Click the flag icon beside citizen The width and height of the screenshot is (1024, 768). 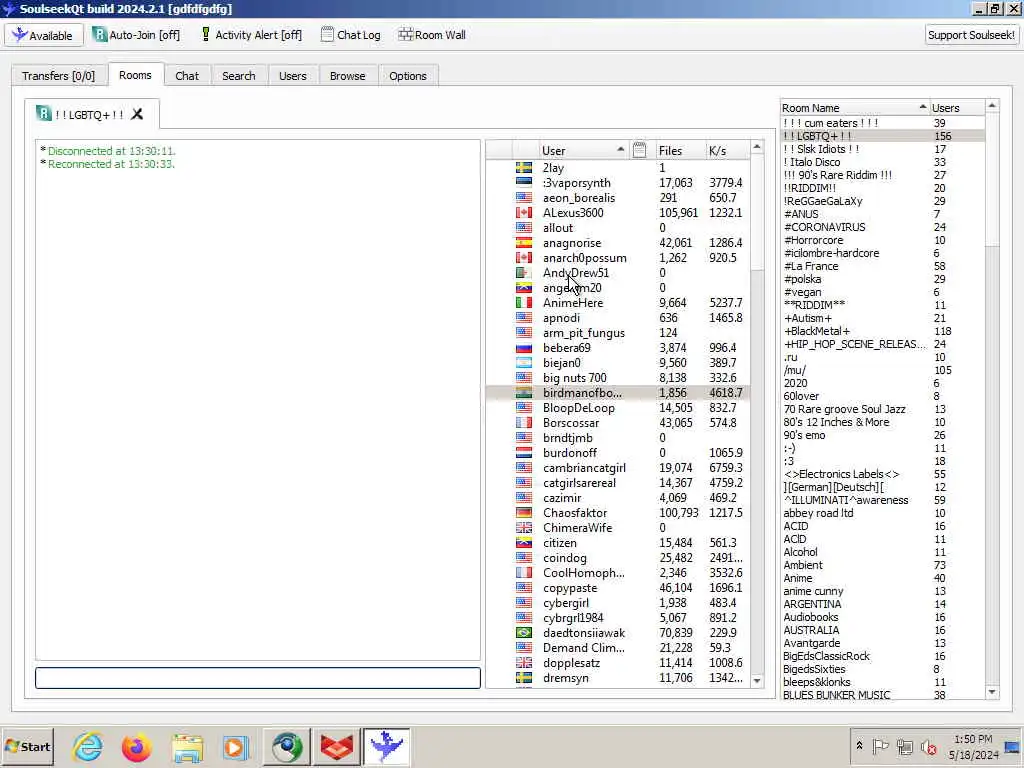[x=524, y=543]
